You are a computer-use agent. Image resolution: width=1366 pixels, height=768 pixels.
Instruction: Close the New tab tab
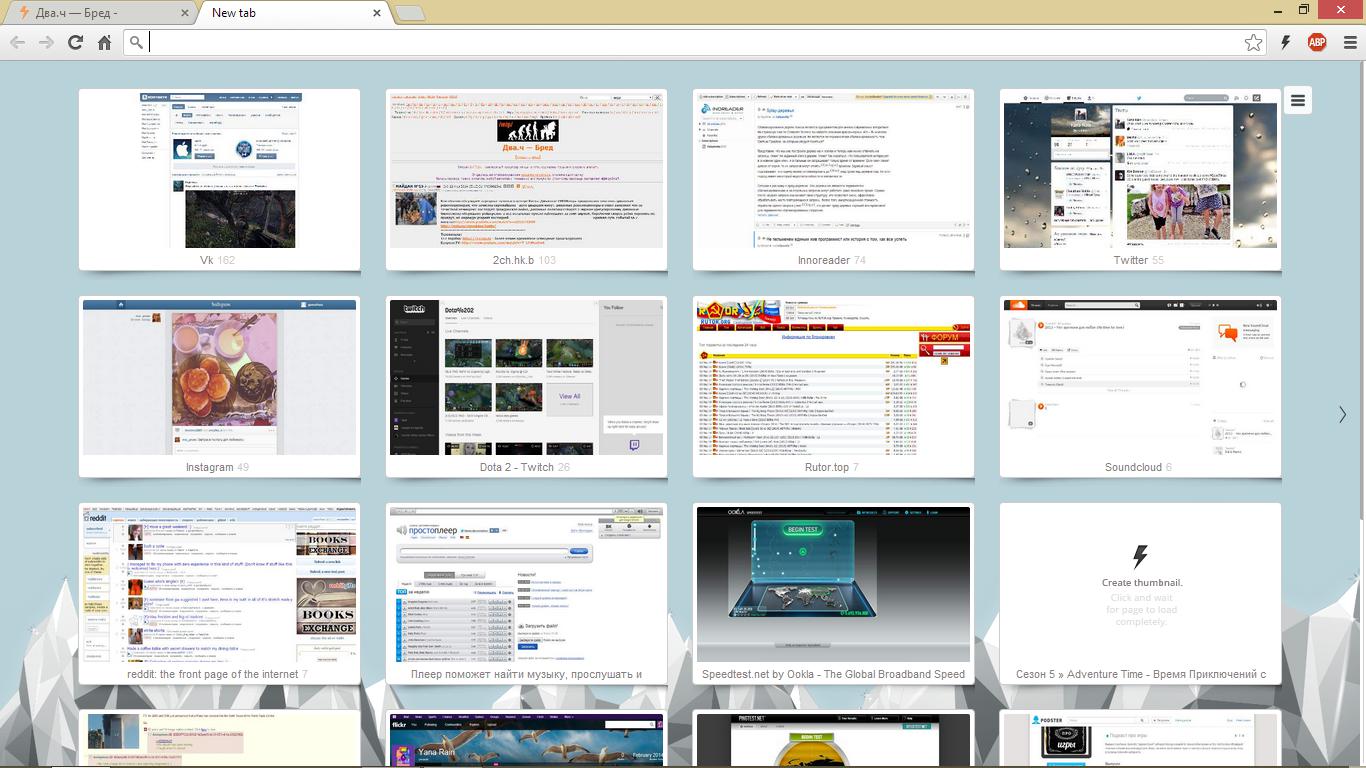(x=377, y=13)
